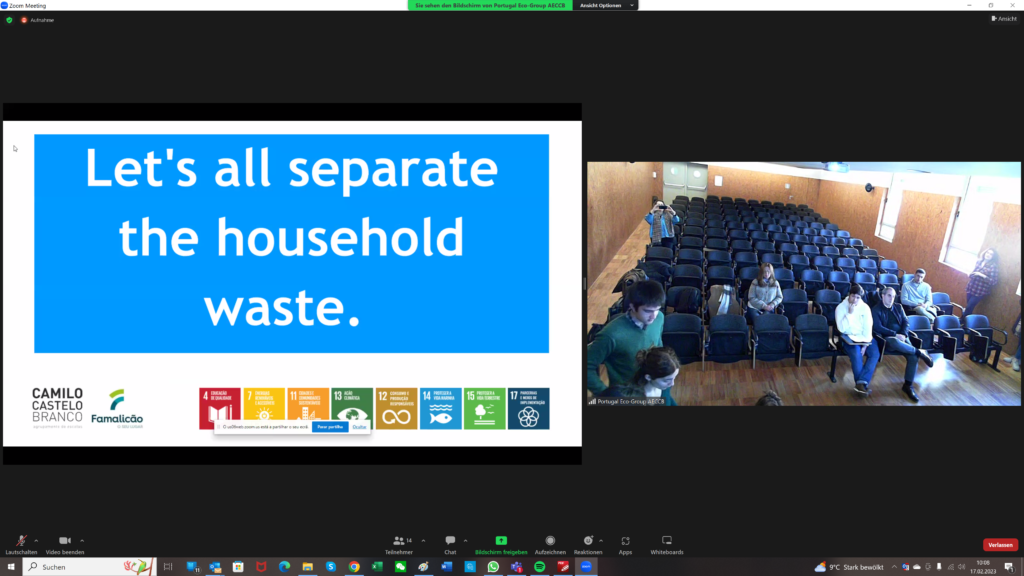Open the Teilnehmer participants panel

[399, 541]
